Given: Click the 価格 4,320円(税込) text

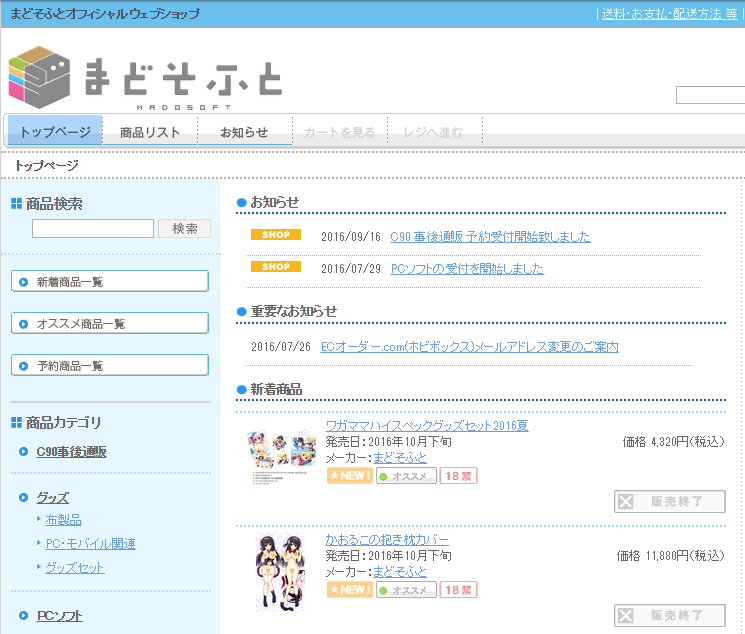Looking at the screenshot, I should (673, 442).
